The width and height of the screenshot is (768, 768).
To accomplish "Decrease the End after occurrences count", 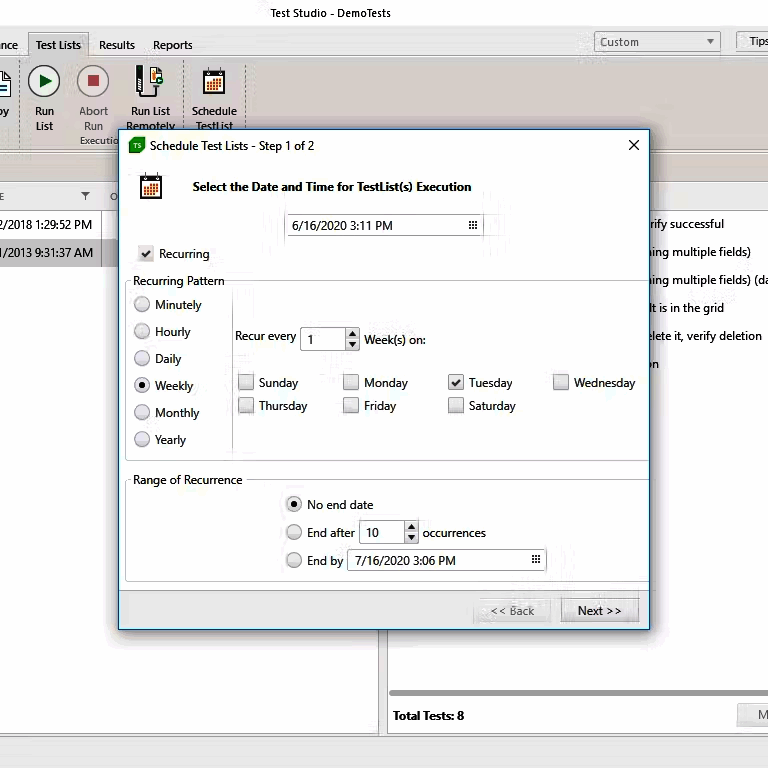I will pyautogui.click(x=411, y=538).
